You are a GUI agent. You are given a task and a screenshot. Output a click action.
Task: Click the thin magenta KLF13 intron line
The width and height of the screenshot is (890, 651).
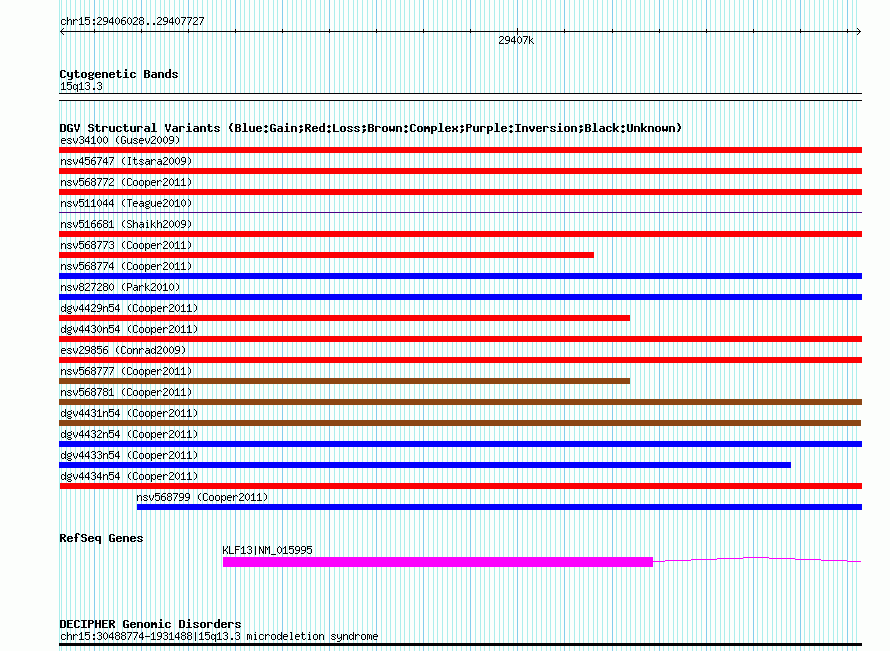coord(757,560)
